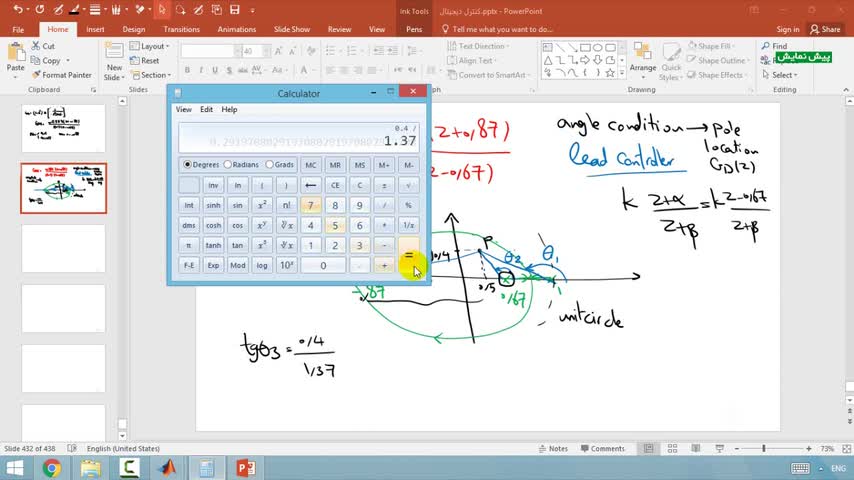Select Radians angle mode in Calculator
This screenshot has height=480, width=854.
(241, 165)
